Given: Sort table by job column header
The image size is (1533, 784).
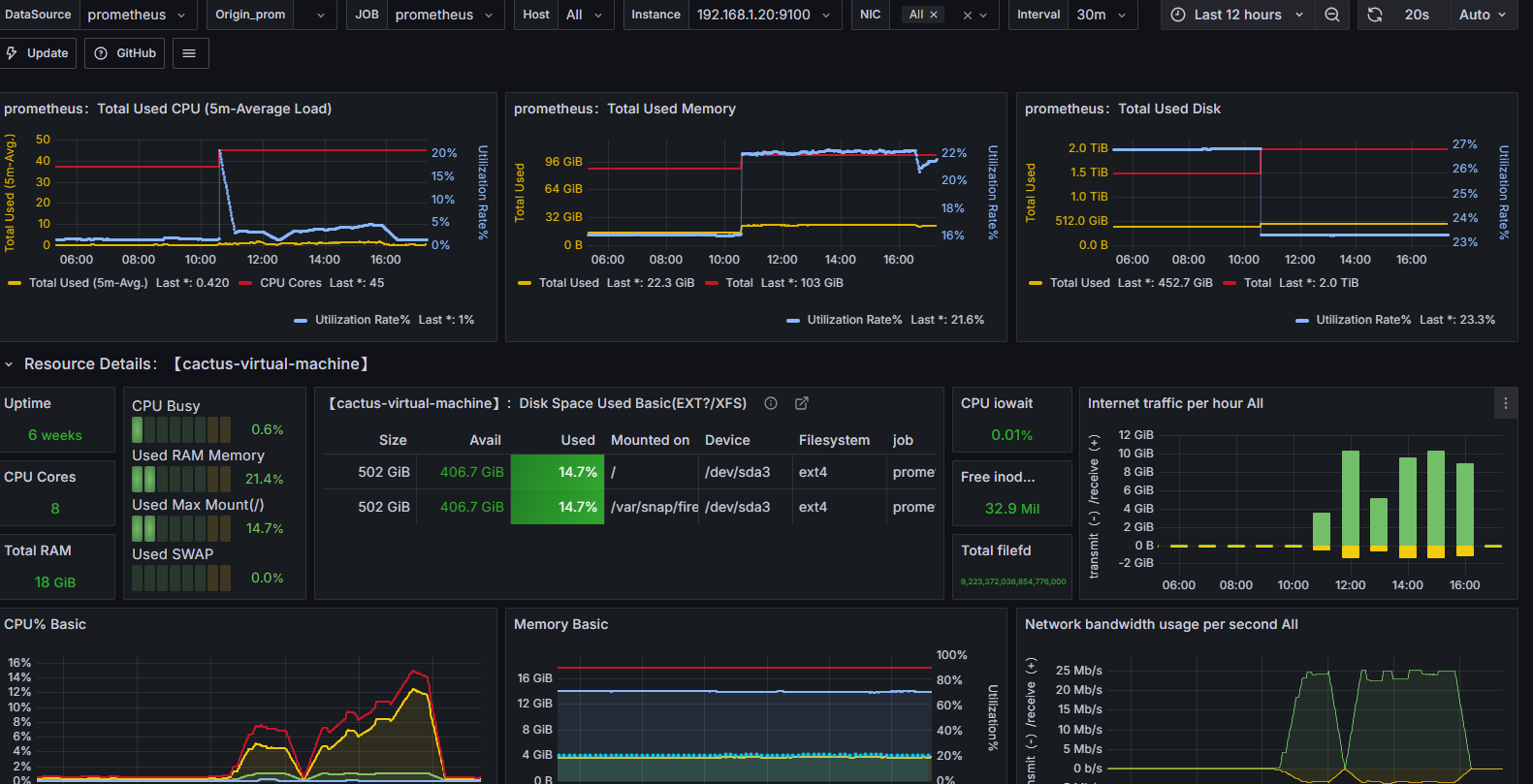Looking at the screenshot, I should 903,440.
